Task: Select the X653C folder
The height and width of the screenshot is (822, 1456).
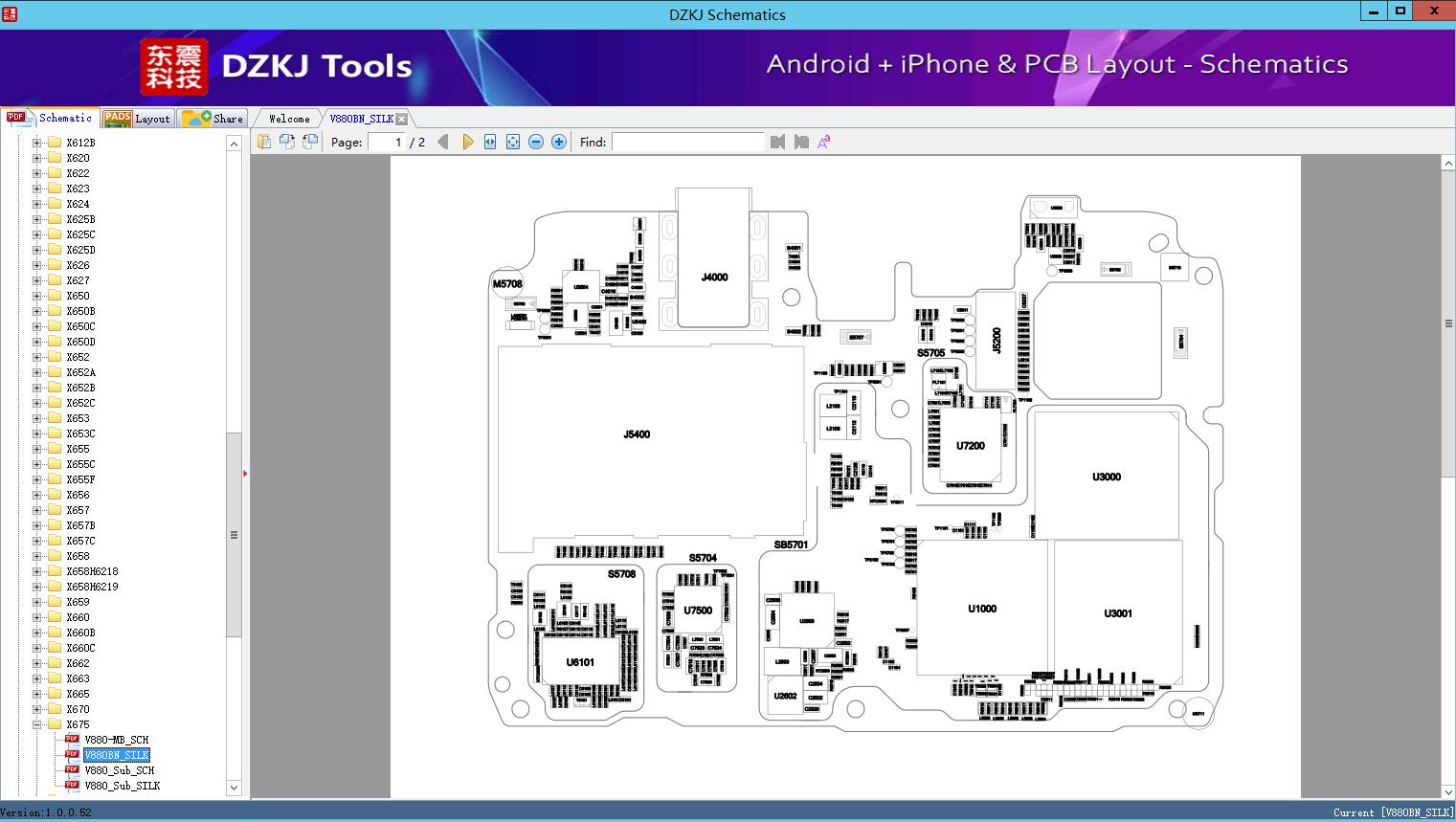Action: pyautogui.click(x=80, y=433)
